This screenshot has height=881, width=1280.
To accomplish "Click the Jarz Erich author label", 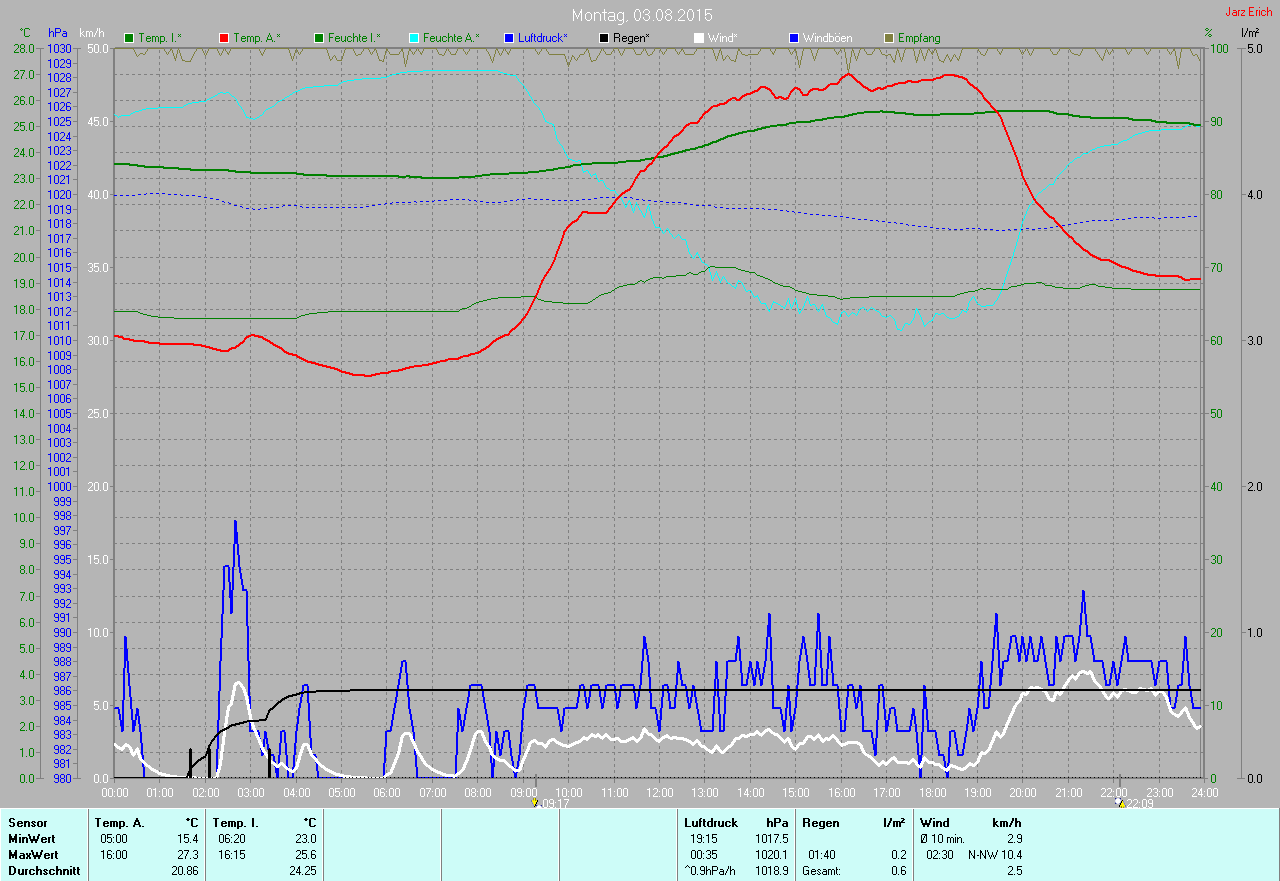I will [x=1249, y=12].
